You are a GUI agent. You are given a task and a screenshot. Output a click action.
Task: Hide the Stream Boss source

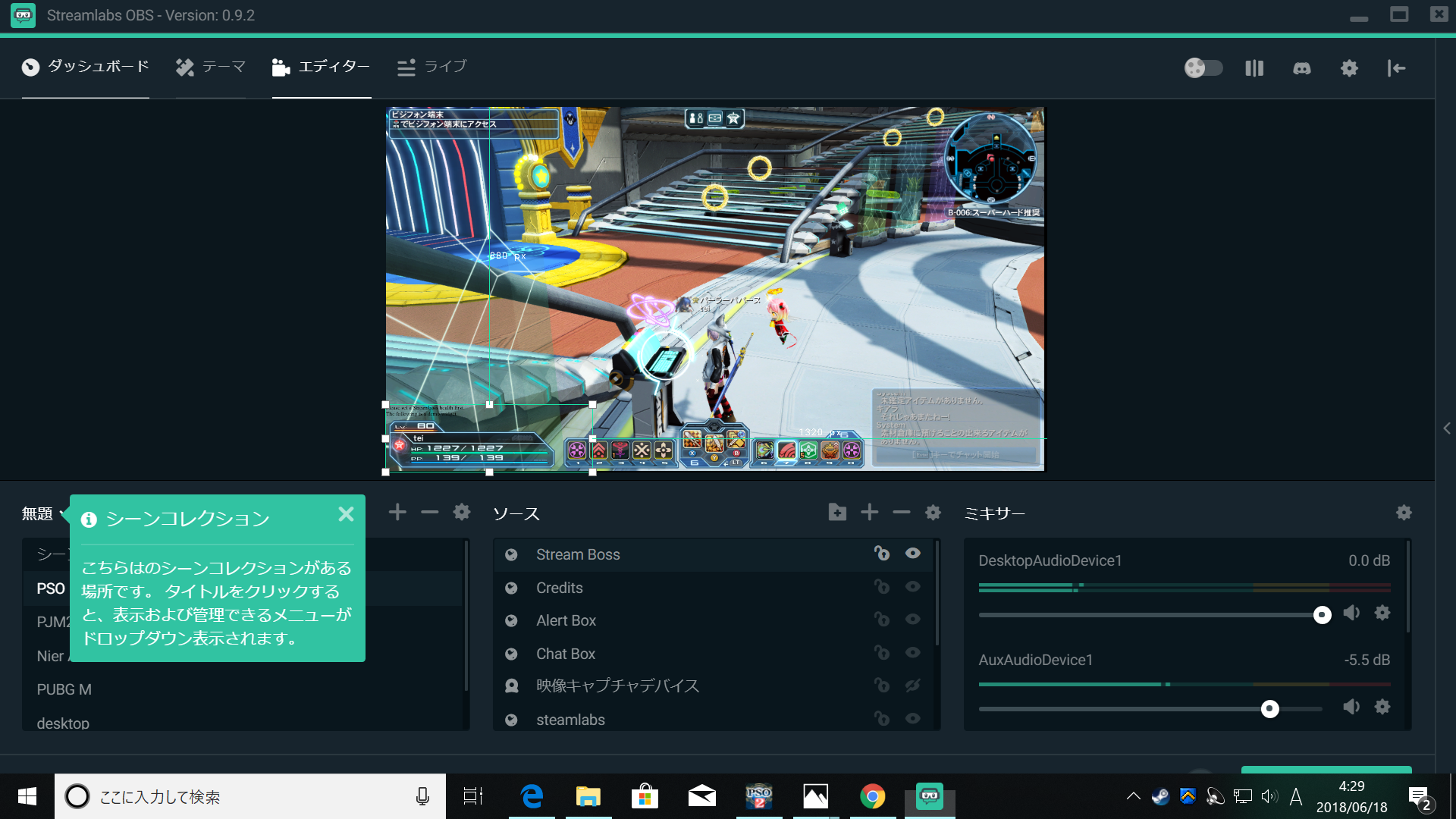(913, 554)
